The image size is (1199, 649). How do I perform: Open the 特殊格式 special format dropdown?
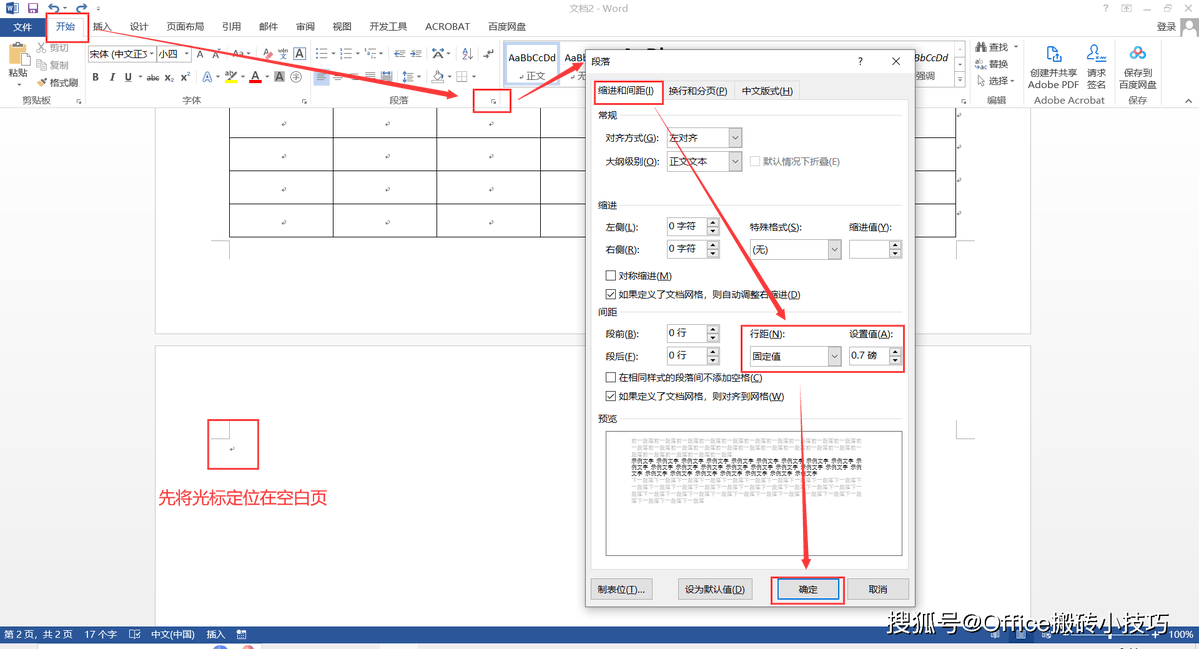click(x=834, y=250)
